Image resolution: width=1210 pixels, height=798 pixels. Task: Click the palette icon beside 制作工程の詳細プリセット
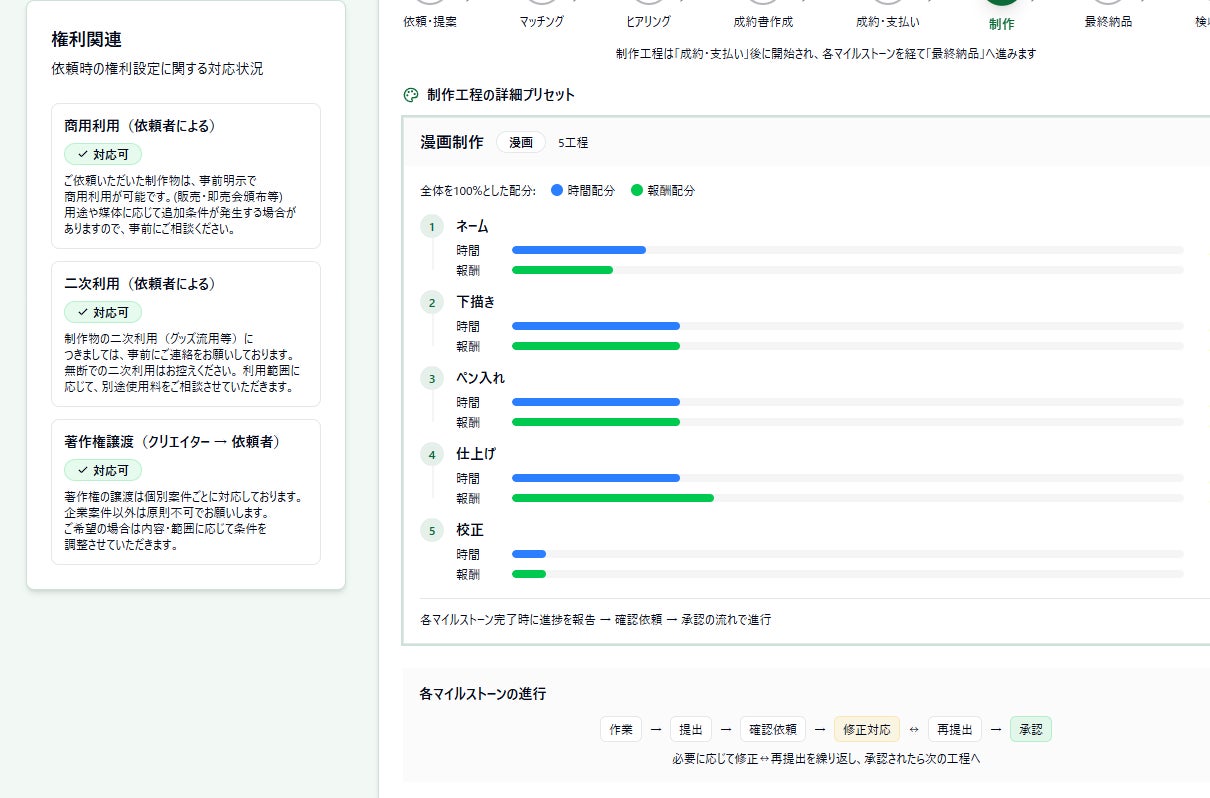pos(410,95)
